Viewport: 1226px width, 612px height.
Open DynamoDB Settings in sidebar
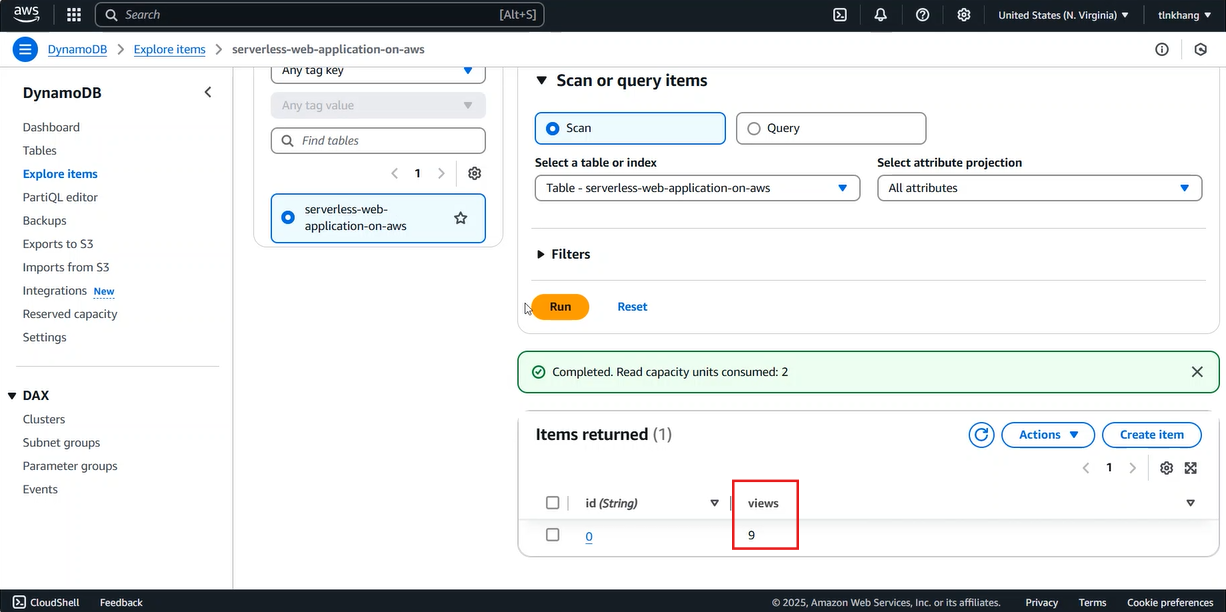click(x=45, y=337)
